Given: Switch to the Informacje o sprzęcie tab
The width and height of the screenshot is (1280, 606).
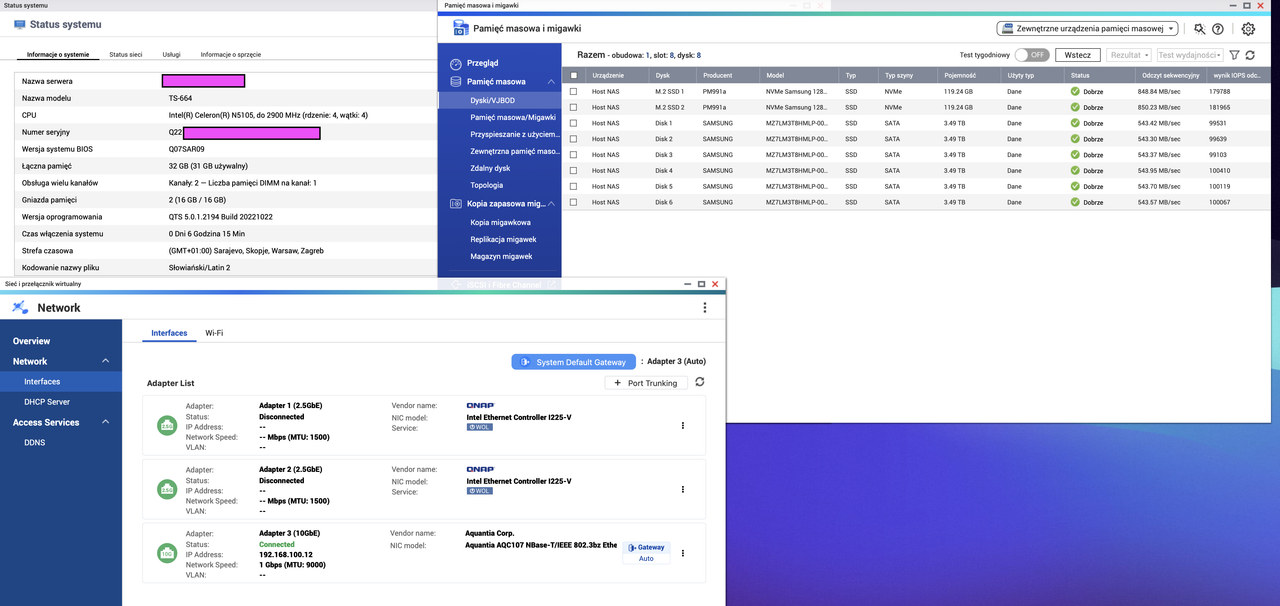Looking at the screenshot, I should point(230,54).
